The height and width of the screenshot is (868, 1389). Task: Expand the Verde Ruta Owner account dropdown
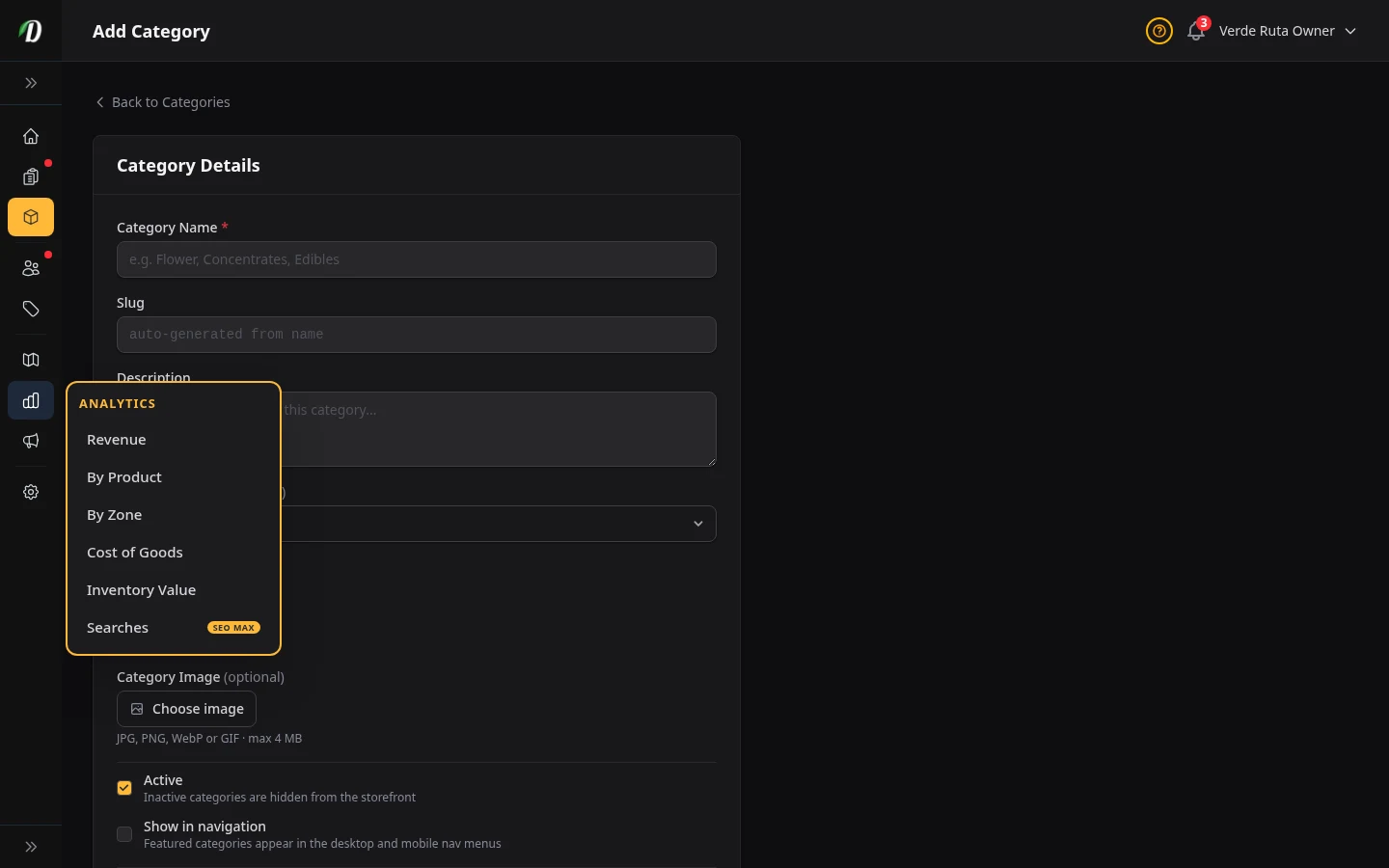(1288, 31)
